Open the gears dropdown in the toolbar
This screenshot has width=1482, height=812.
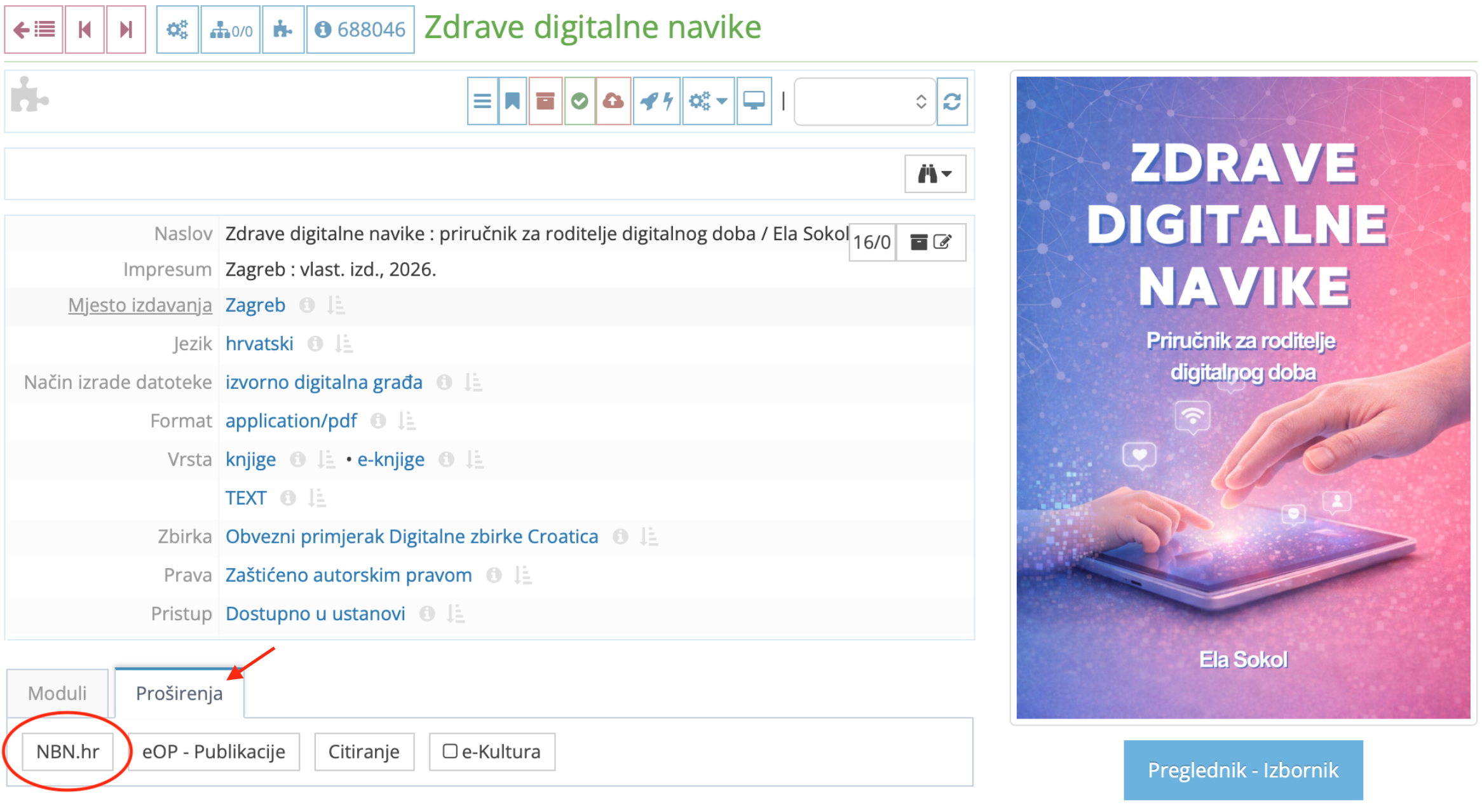[x=707, y=100]
